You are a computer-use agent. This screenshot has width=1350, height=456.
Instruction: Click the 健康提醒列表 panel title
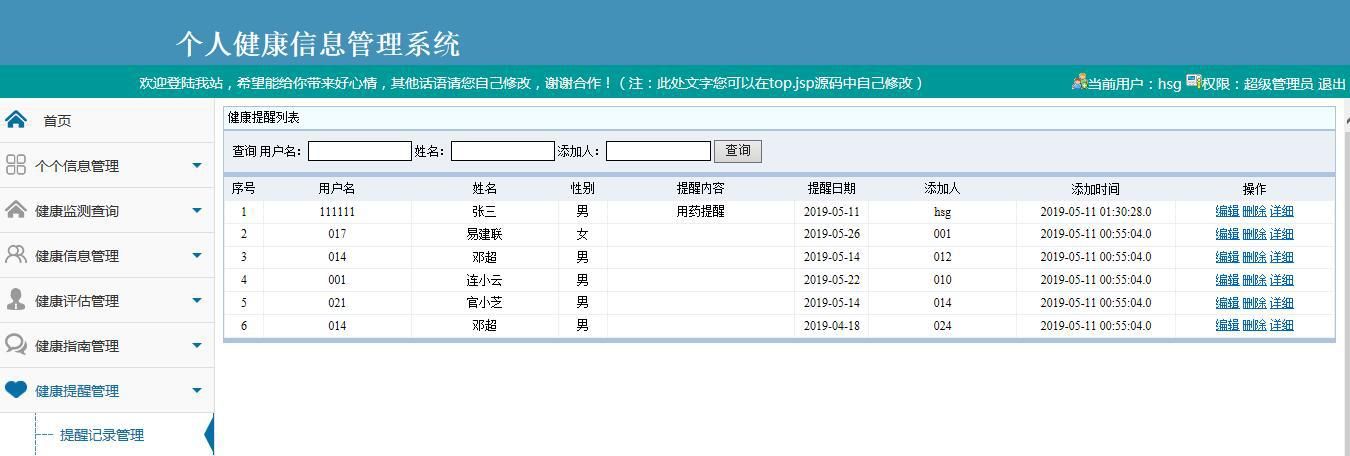(x=264, y=118)
